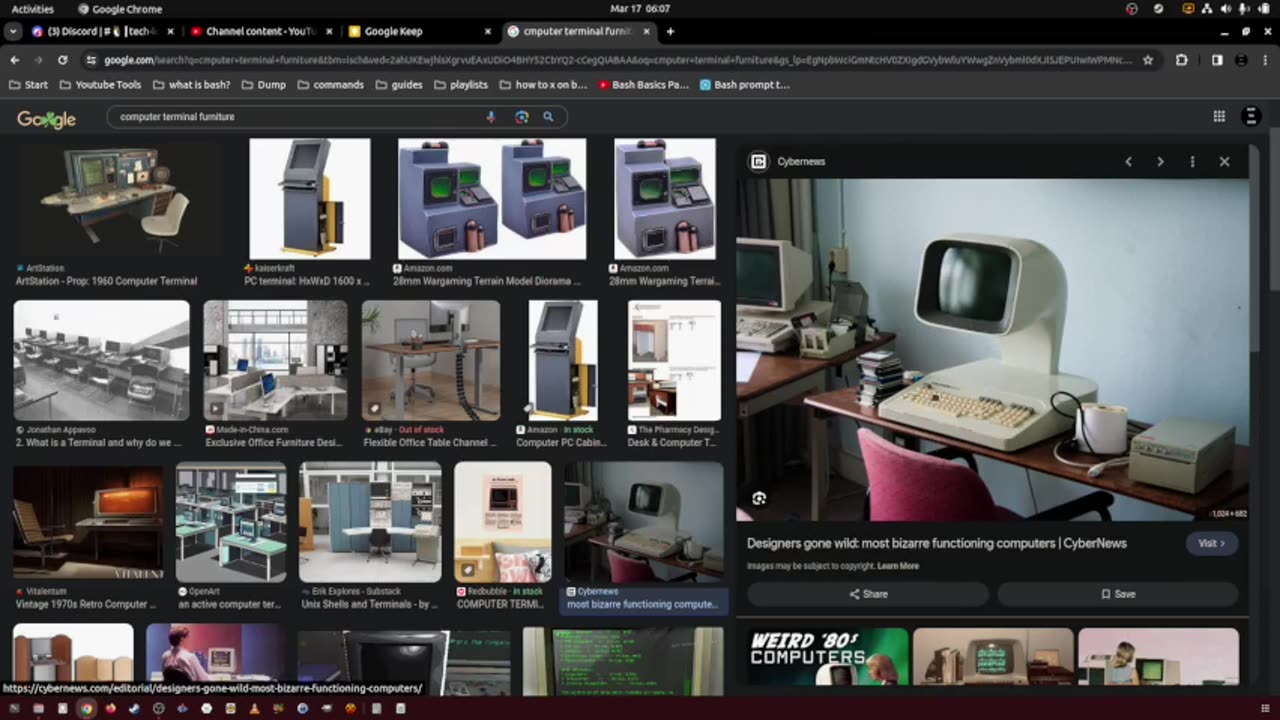Click Activities in the top bar
This screenshot has width=1280, height=720.
click(x=33, y=9)
